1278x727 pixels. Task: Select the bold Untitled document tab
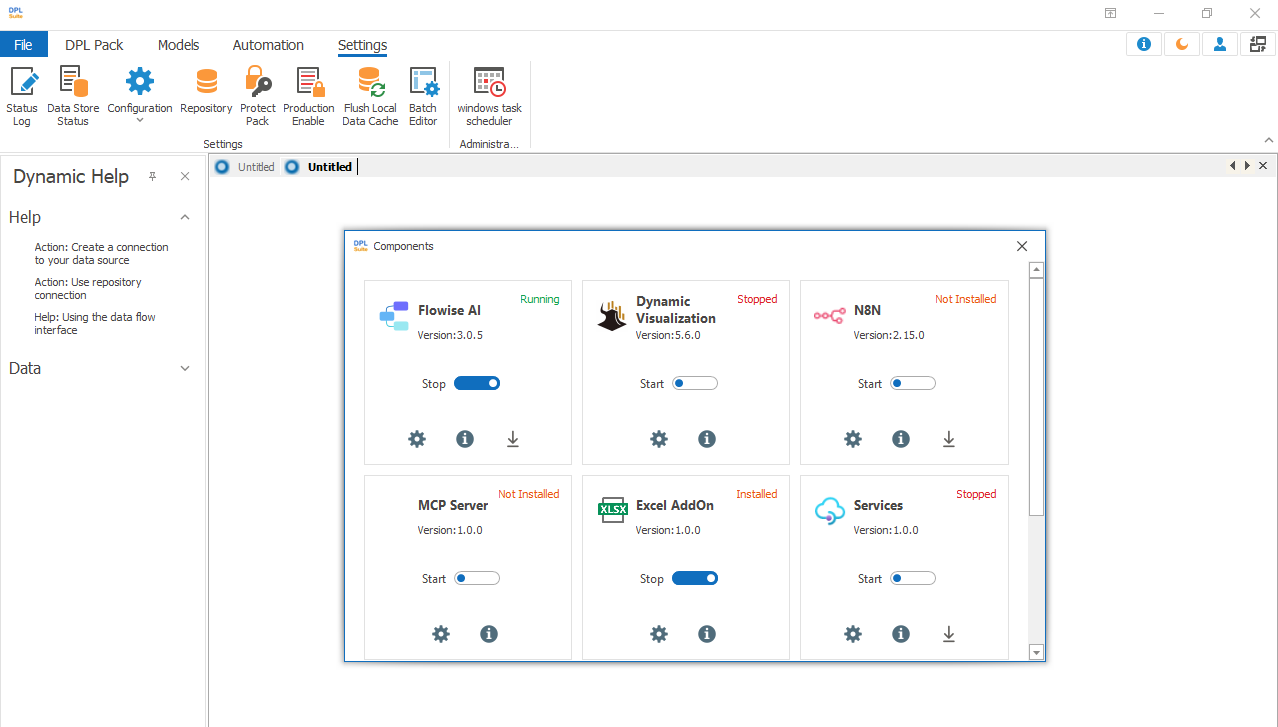tap(319, 167)
